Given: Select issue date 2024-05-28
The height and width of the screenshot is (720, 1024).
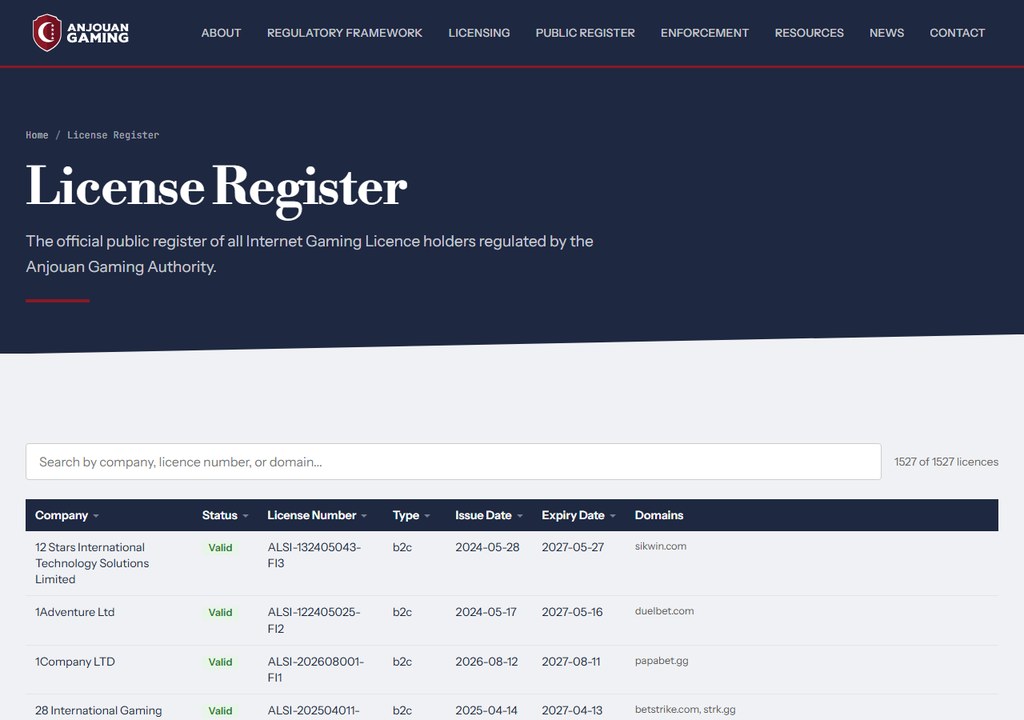Looking at the screenshot, I should (487, 548).
